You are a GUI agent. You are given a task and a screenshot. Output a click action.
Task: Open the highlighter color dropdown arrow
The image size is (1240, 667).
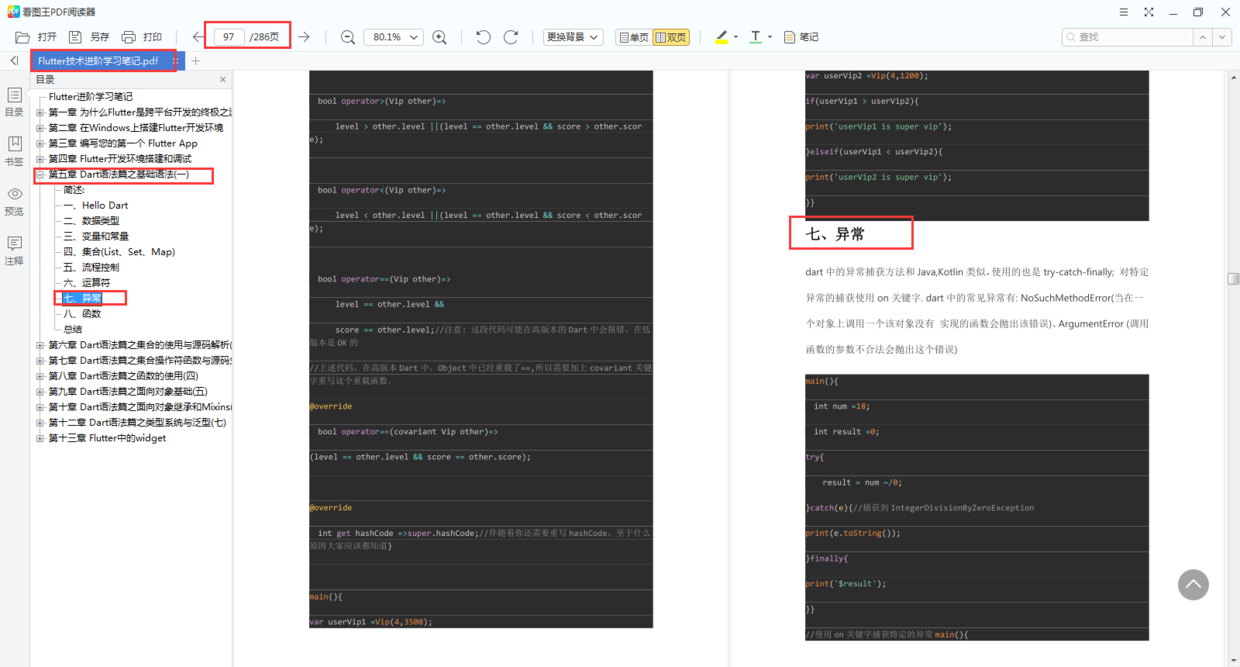pos(736,37)
